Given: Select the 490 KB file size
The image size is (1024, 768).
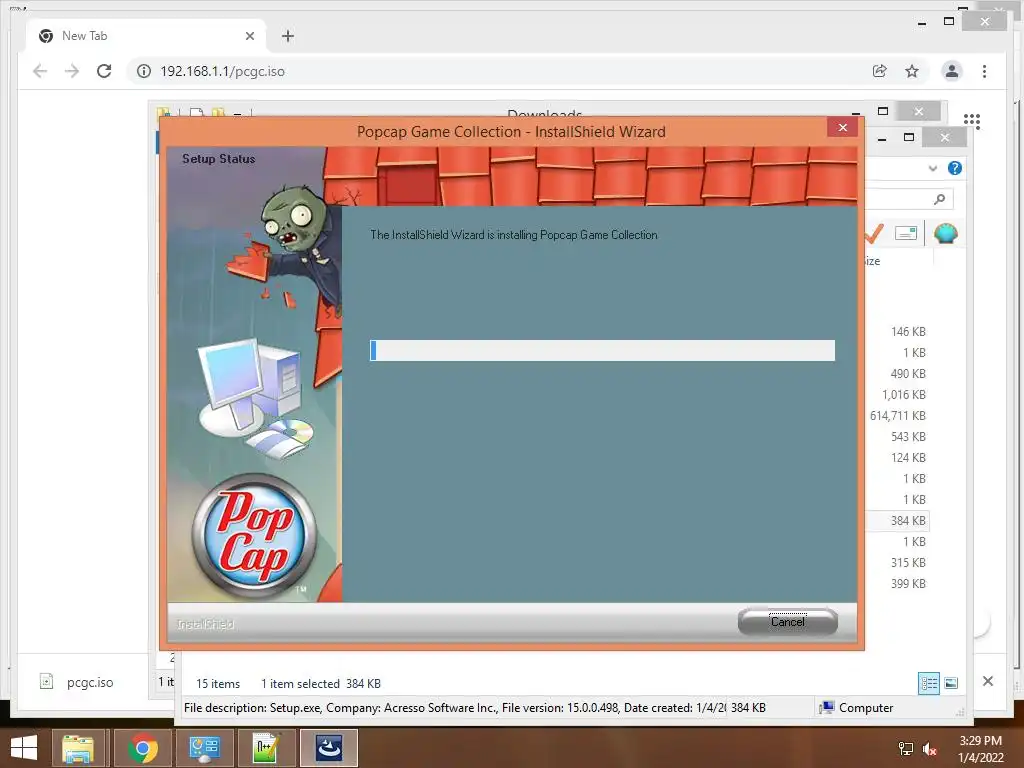Looking at the screenshot, I should pyautogui.click(x=908, y=374).
